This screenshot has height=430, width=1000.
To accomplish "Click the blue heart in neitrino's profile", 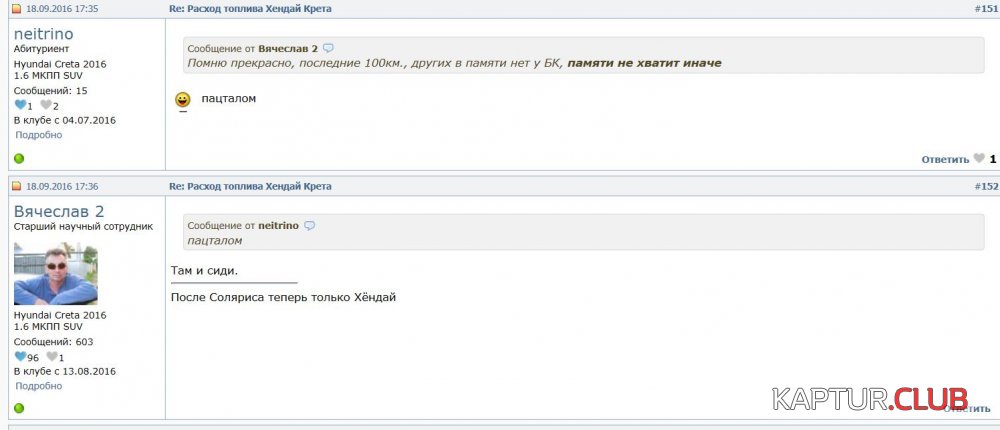I will tap(20, 106).
